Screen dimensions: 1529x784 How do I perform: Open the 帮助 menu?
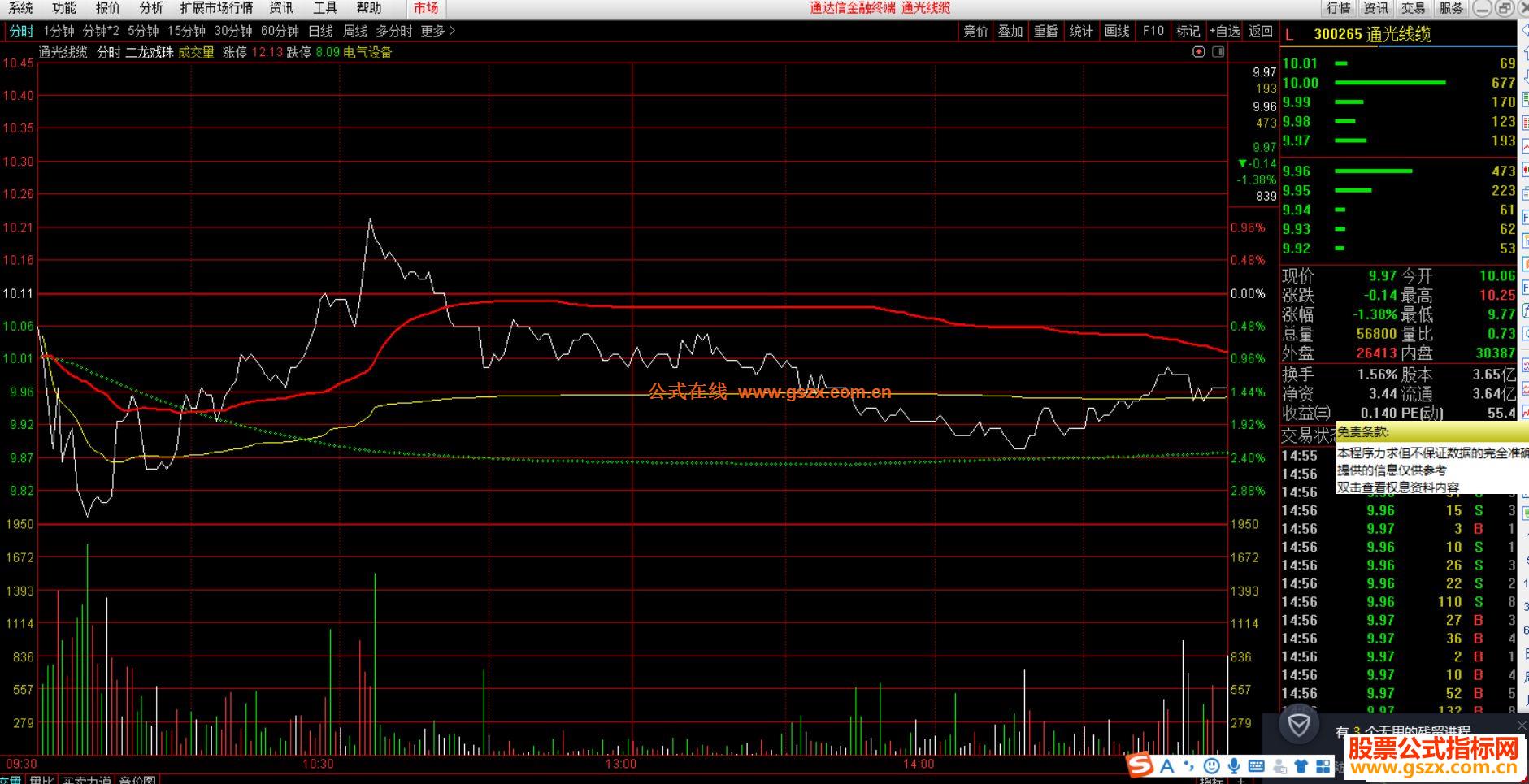click(x=369, y=8)
